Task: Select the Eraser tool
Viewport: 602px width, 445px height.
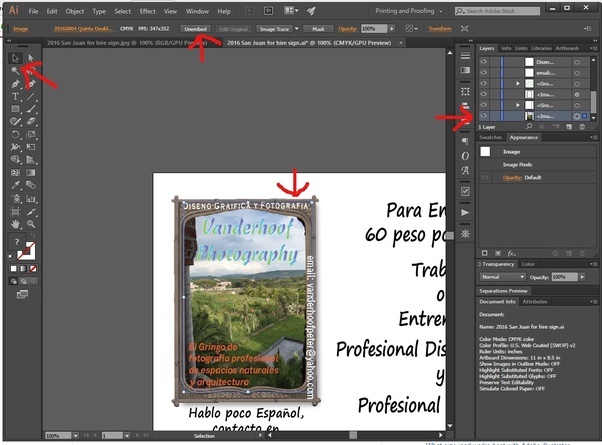Action: pyautogui.click(x=31, y=122)
